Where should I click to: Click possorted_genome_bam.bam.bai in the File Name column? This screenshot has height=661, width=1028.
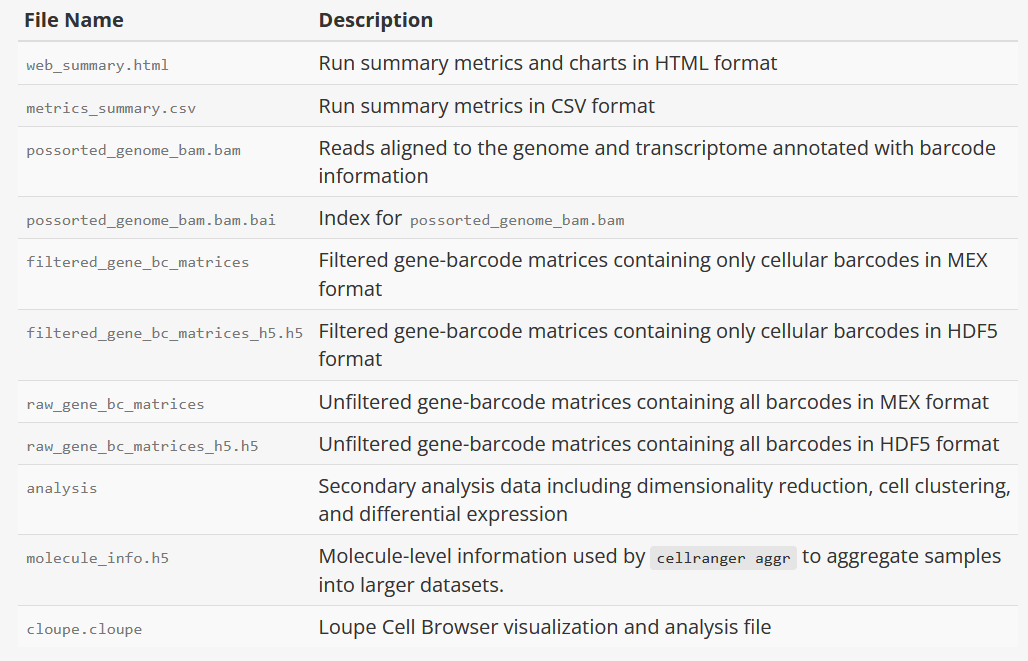pyautogui.click(x=150, y=220)
